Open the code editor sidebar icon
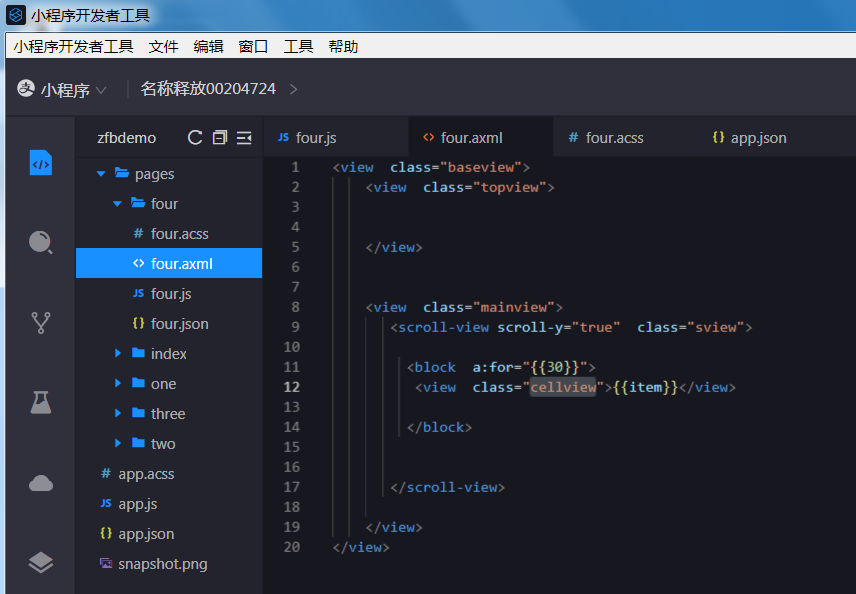 [x=40, y=163]
